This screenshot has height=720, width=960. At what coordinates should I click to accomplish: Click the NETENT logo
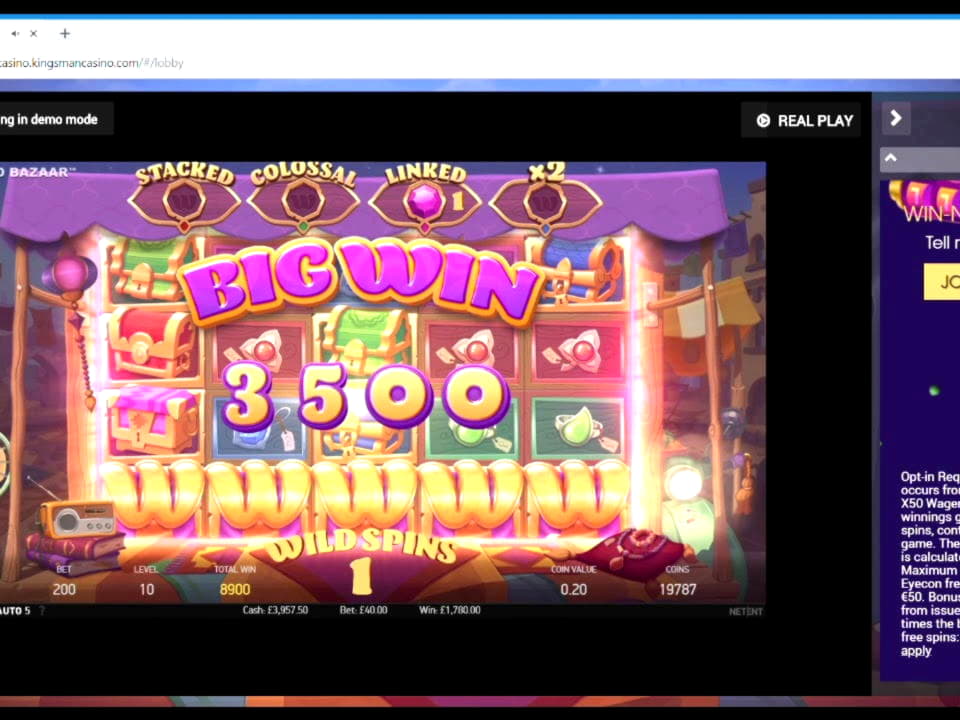tap(746, 612)
